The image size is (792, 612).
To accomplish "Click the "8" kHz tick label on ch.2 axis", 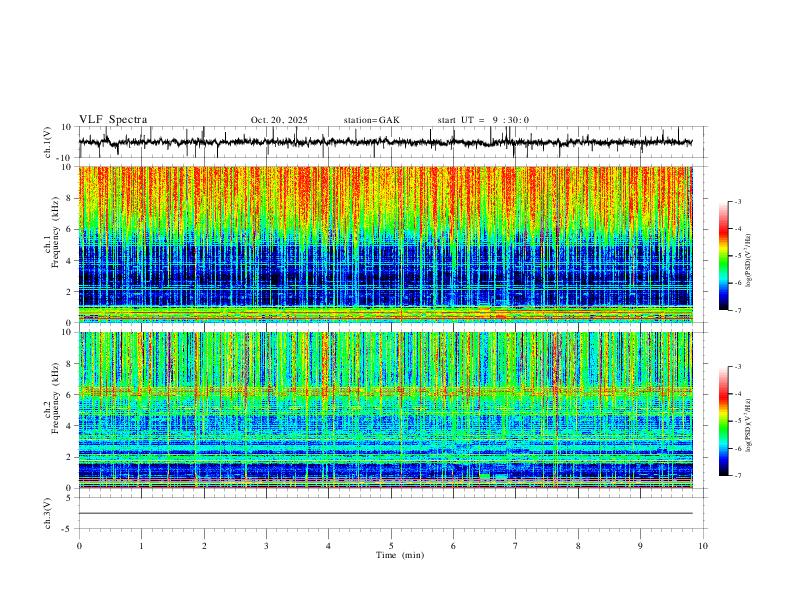I will 70,364.
